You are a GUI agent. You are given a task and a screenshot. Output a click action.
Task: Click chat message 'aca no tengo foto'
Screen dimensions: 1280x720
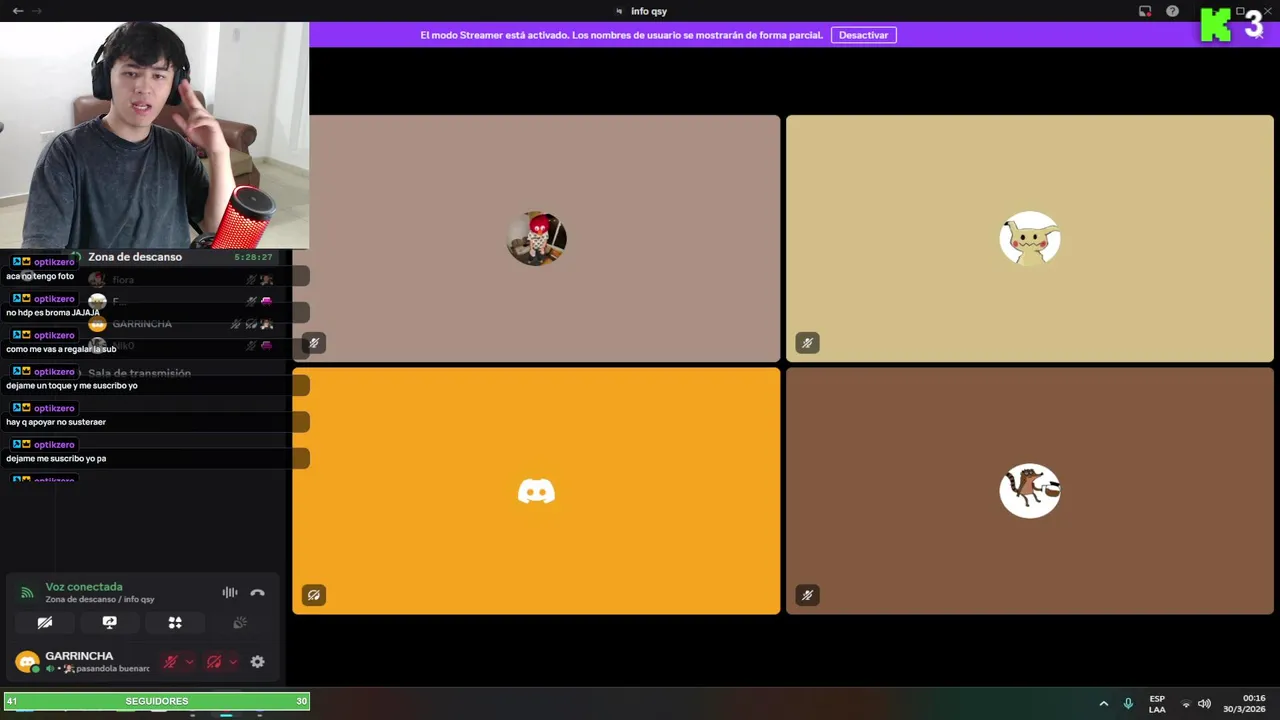40,276
